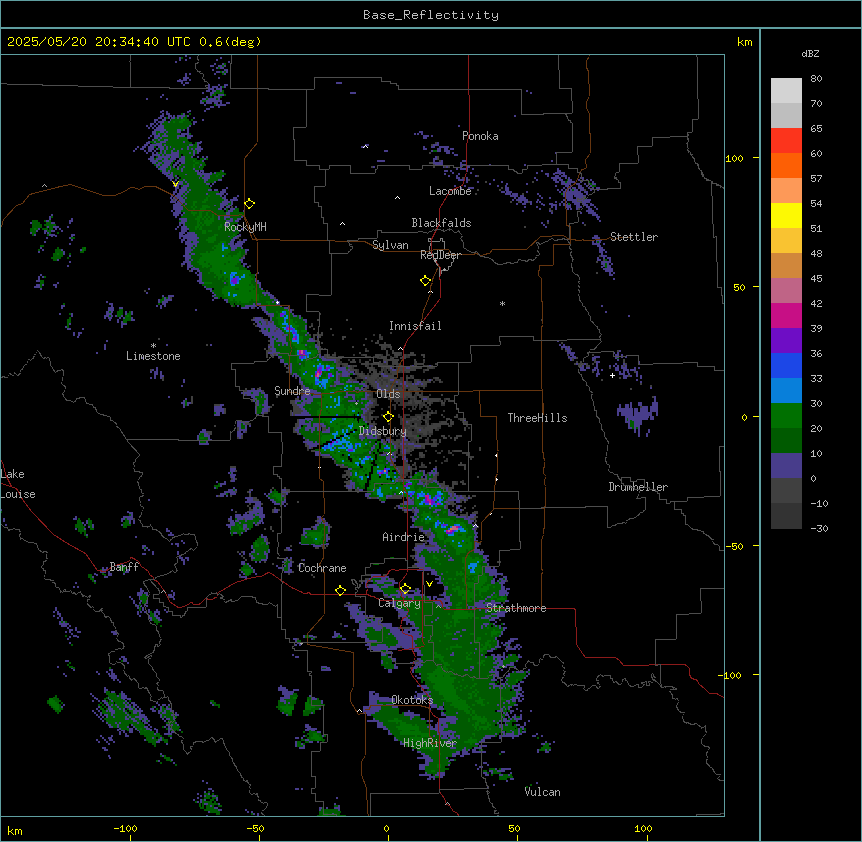Click the Didsbury city label
The image size is (862, 842).
coord(383,431)
